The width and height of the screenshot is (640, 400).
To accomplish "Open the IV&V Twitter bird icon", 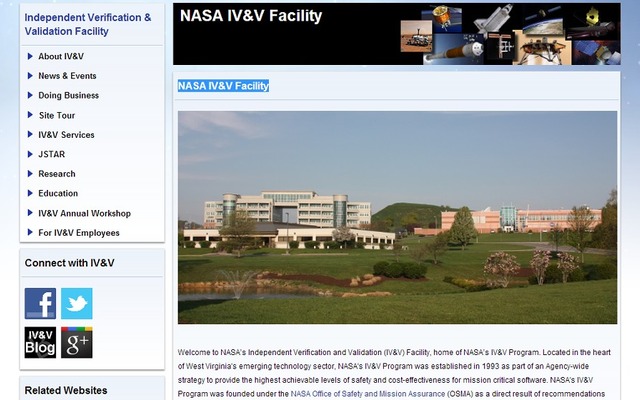I will [x=77, y=304].
